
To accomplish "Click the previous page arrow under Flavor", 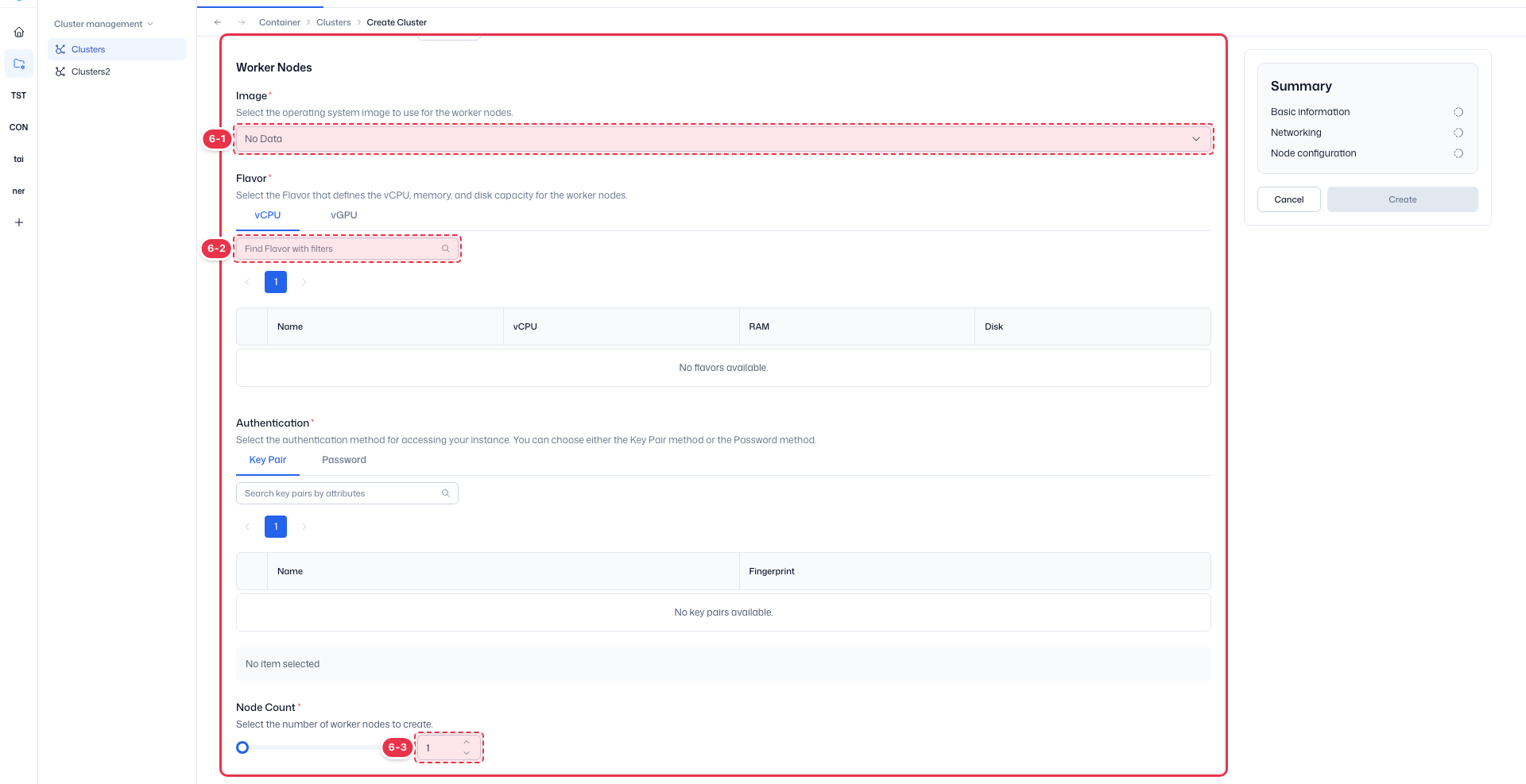I will click(x=247, y=282).
